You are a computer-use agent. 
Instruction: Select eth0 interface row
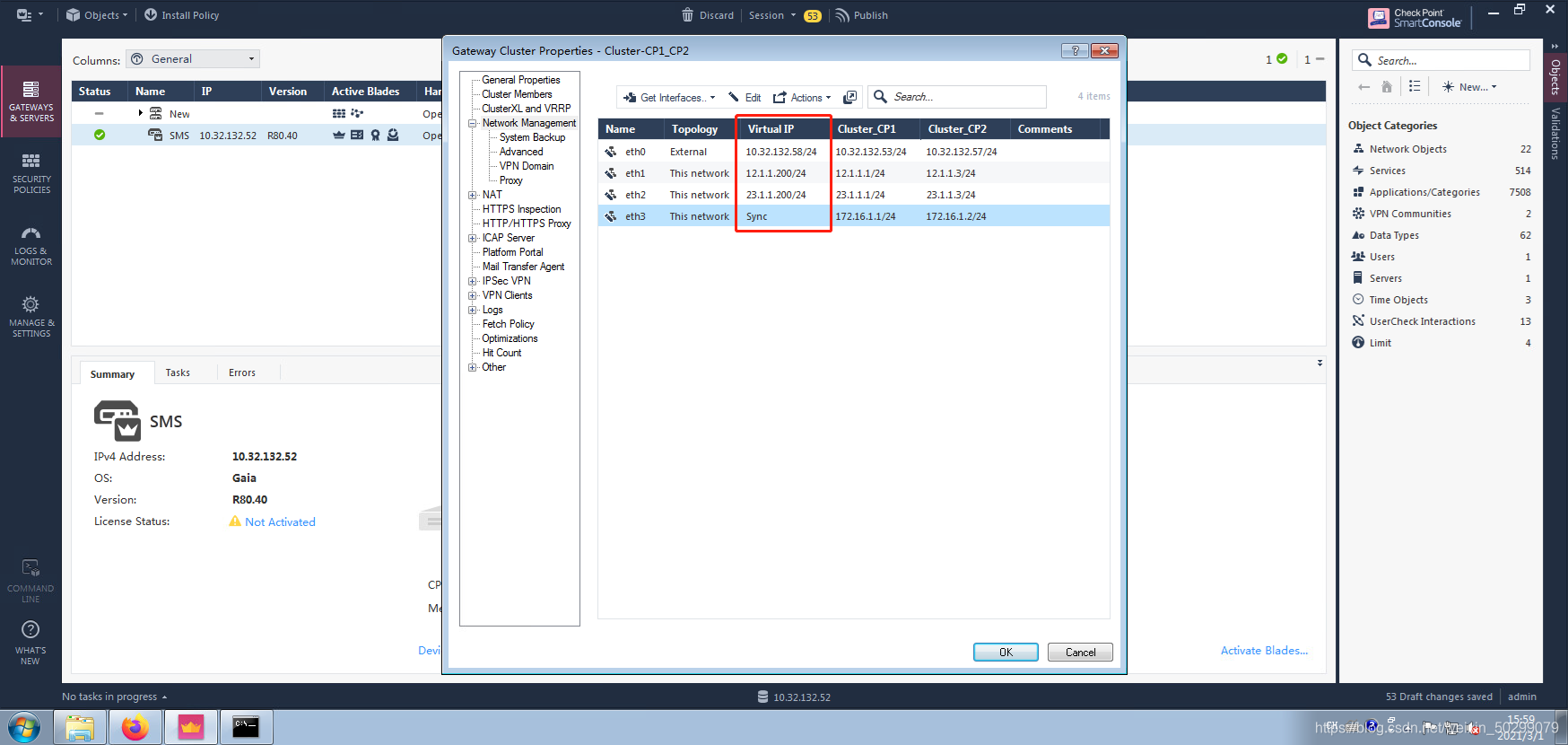click(854, 152)
